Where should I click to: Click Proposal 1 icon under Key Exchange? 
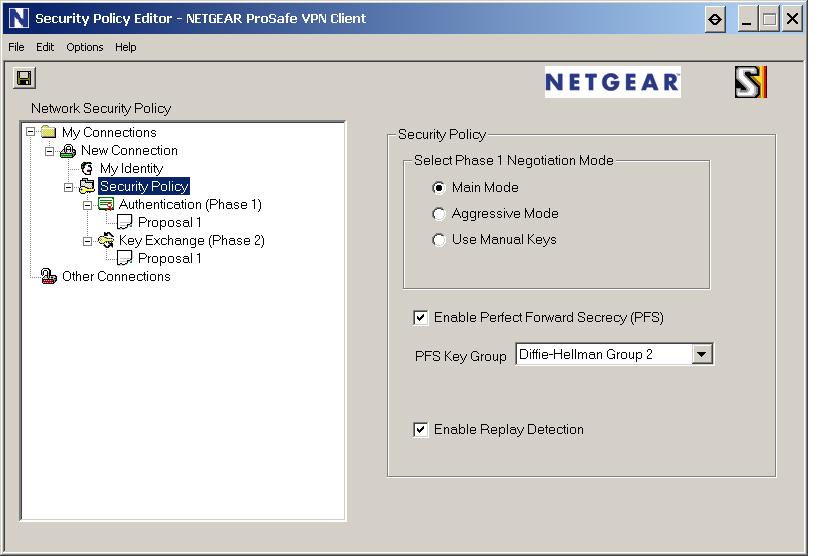click(x=125, y=258)
